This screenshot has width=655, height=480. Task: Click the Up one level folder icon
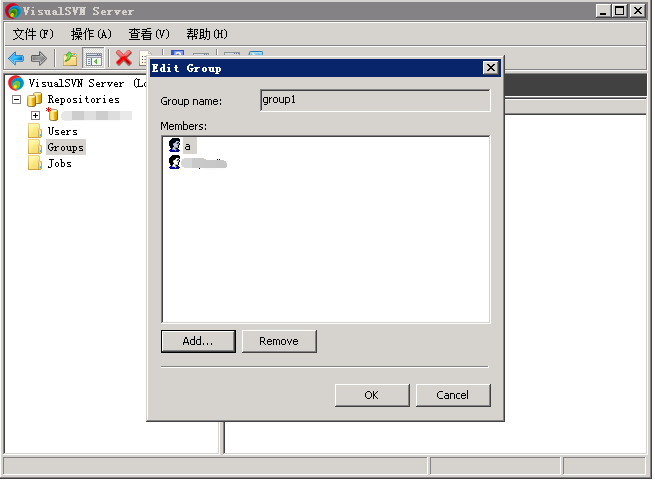coord(70,58)
